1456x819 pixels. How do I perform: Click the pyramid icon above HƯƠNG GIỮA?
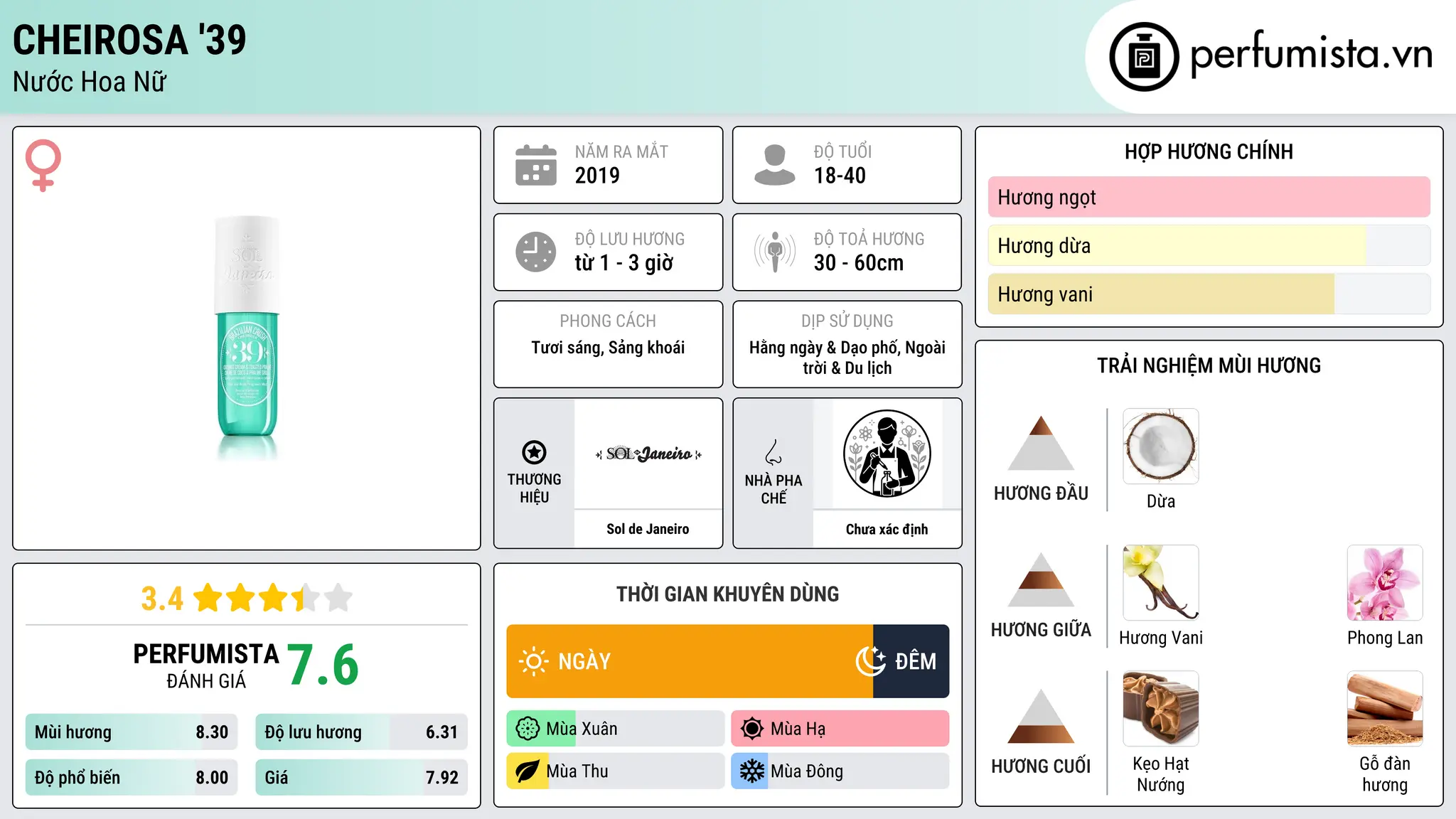pos(1041,579)
